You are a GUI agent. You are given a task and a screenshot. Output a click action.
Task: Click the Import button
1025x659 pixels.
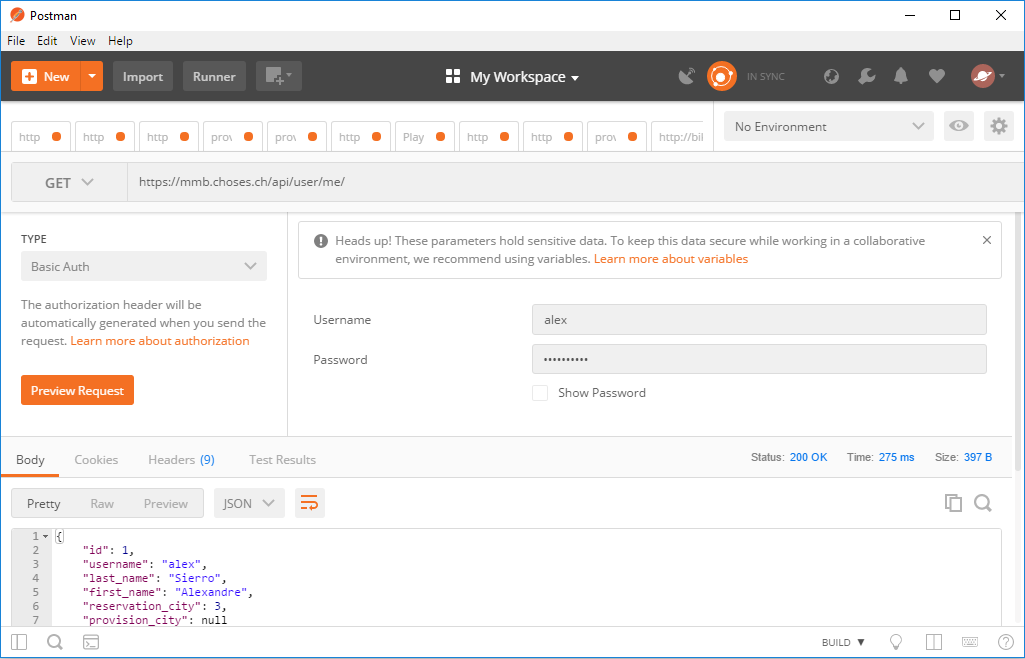[143, 76]
